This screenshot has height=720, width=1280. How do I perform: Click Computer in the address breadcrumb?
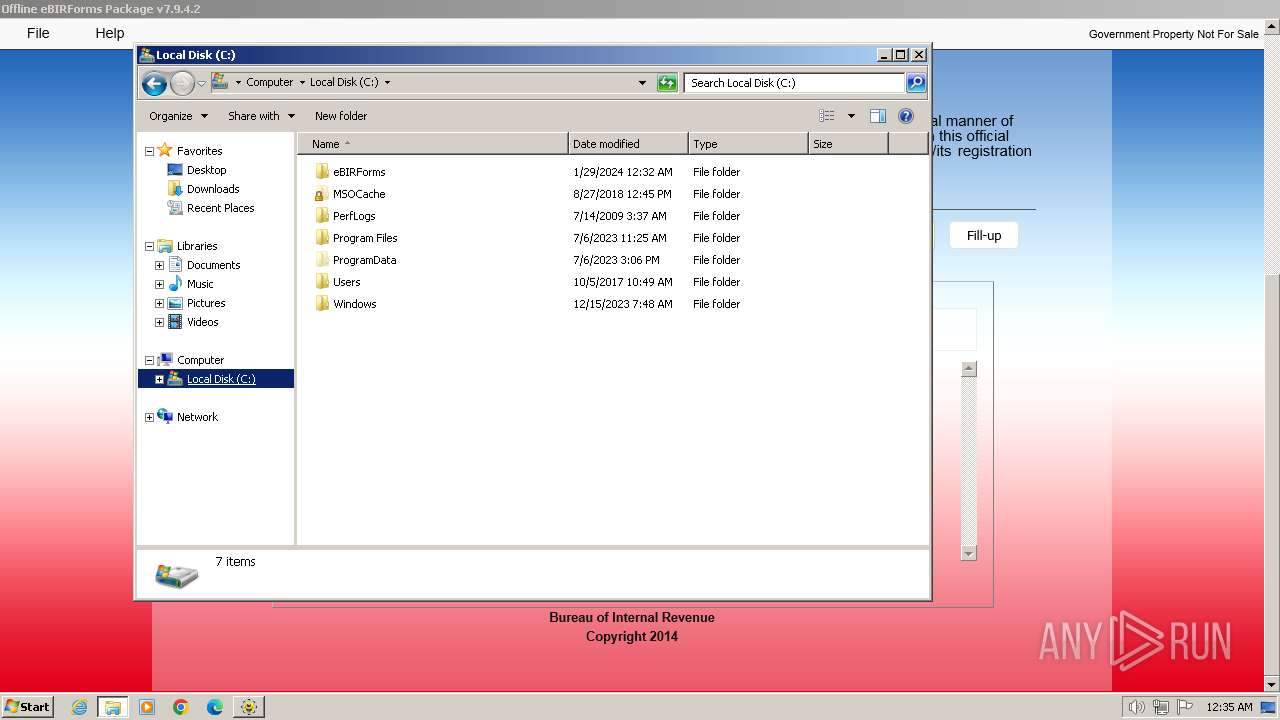point(270,82)
